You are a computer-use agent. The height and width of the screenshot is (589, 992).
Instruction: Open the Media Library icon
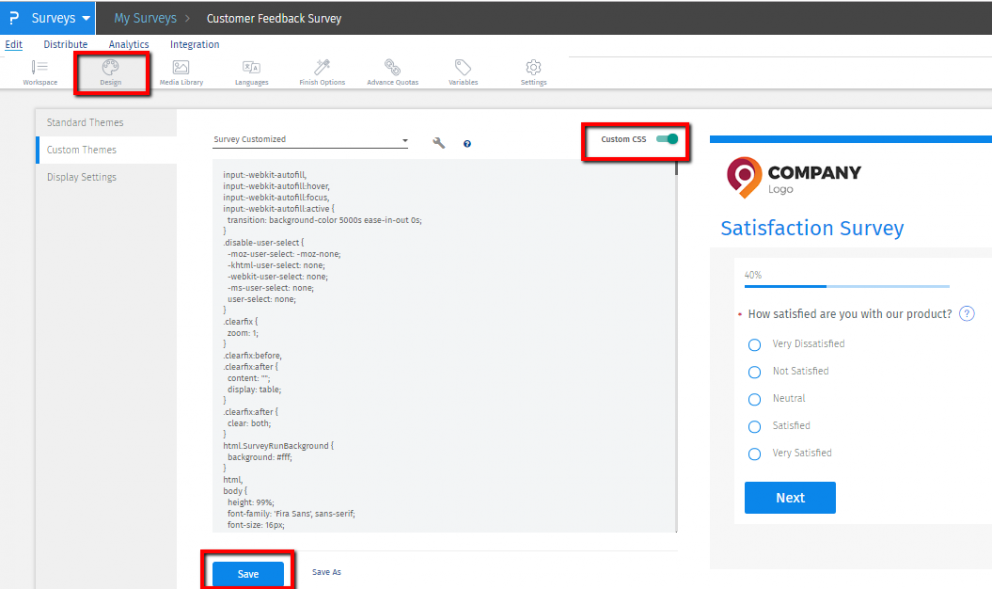(x=181, y=69)
